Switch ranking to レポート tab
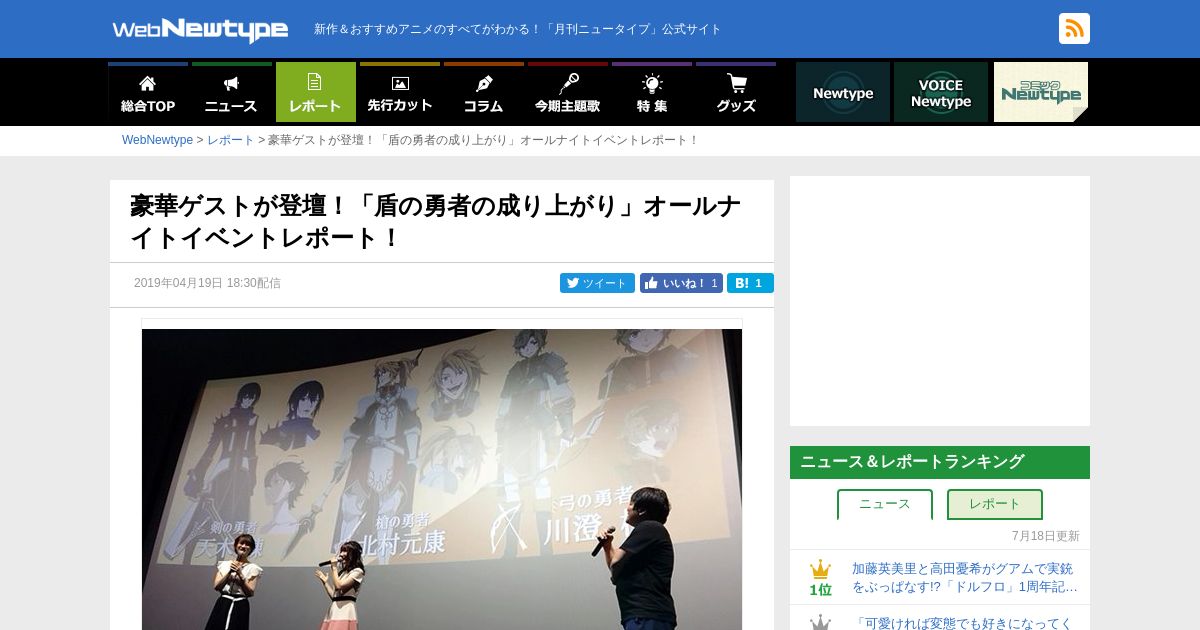Screen dimensions: 1200x630 pos(995,504)
